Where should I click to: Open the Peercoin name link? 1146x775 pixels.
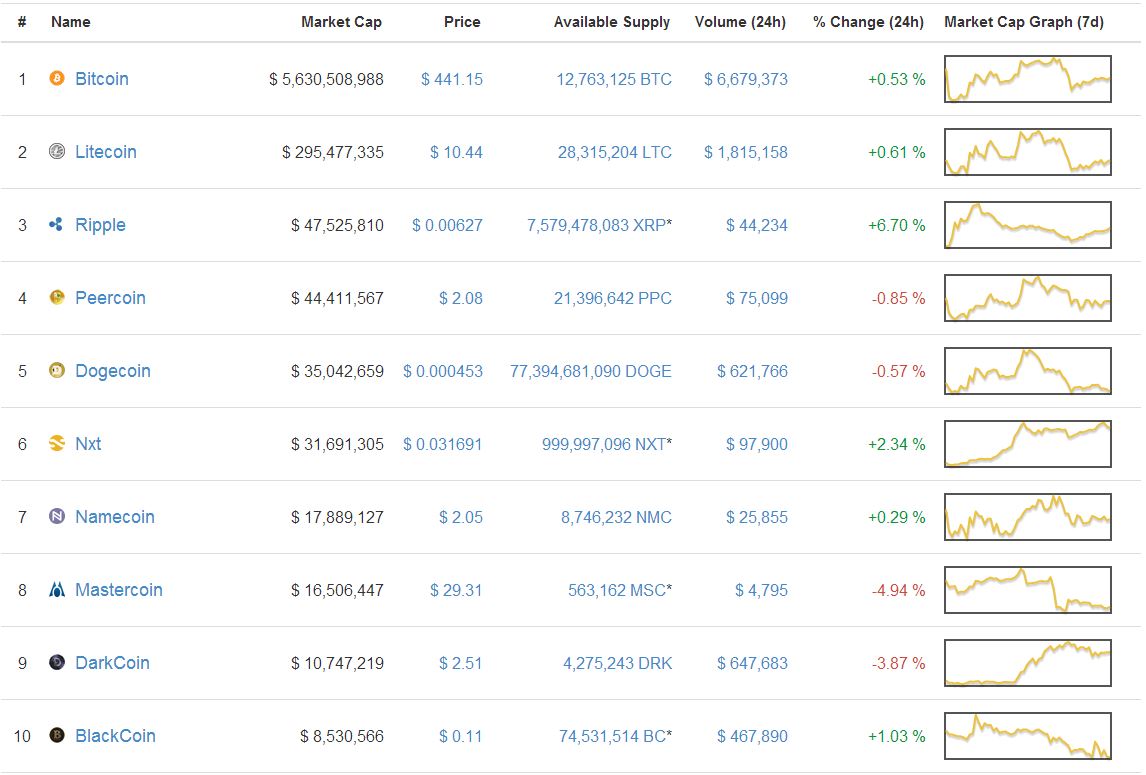(x=110, y=298)
